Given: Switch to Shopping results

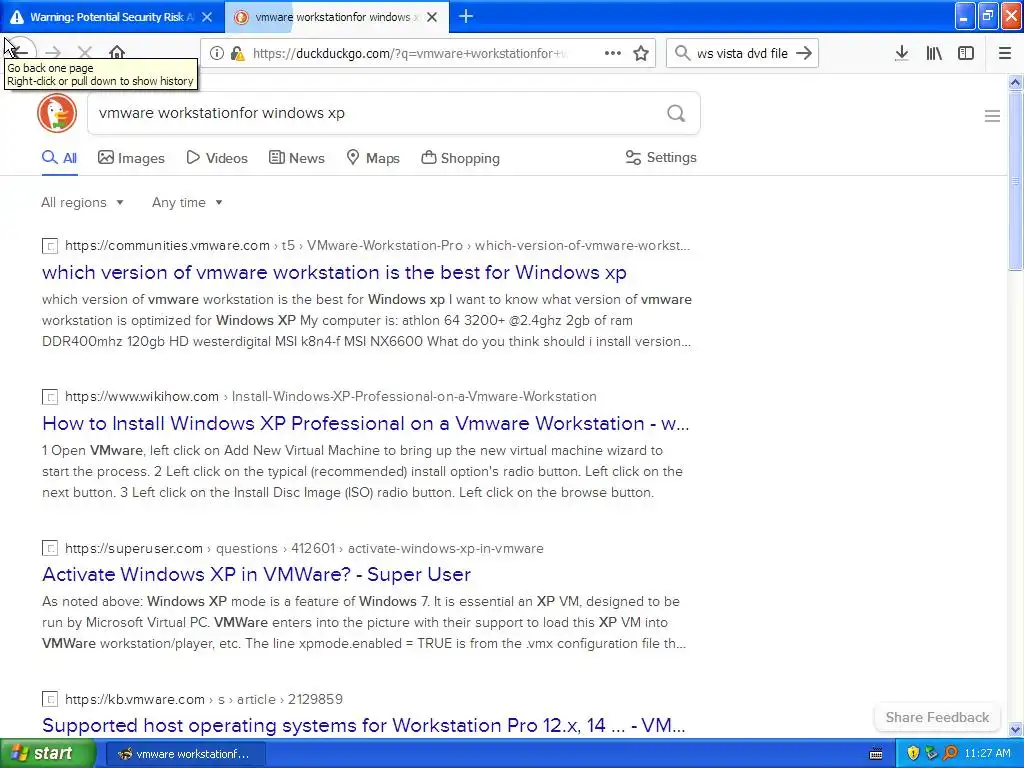Looking at the screenshot, I should click(x=460, y=158).
